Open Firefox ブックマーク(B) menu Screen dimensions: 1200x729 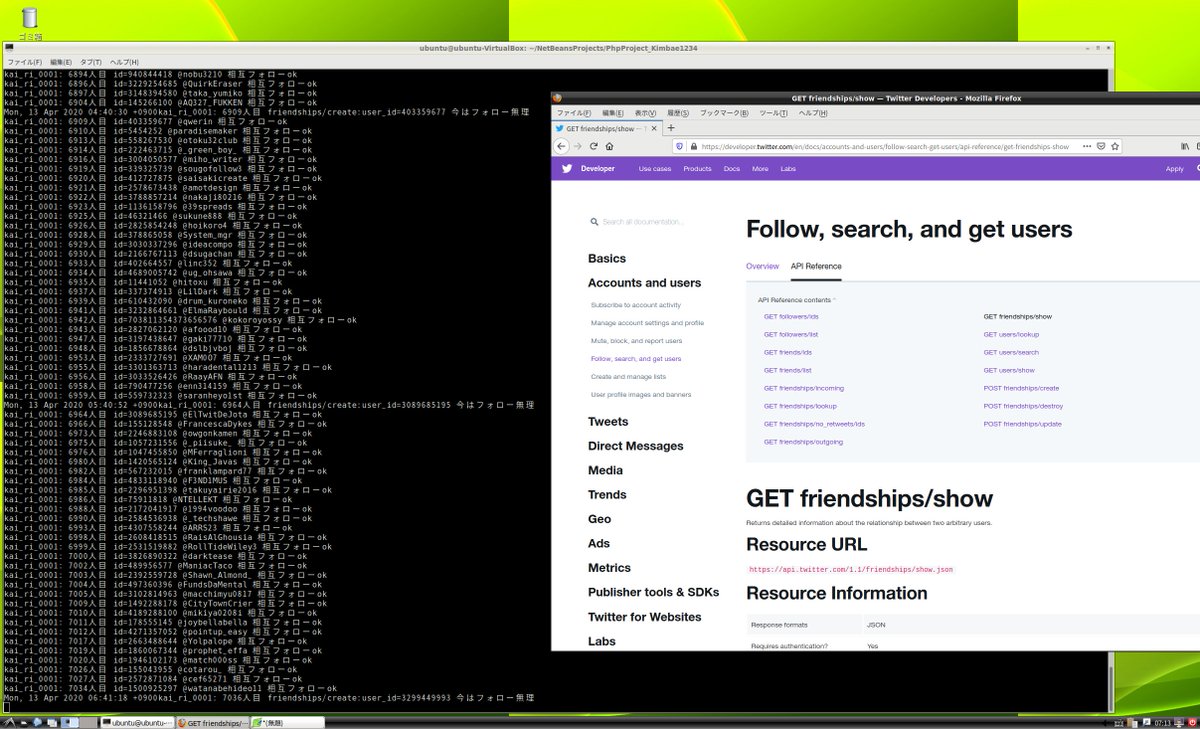pyautogui.click(x=724, y=113)
